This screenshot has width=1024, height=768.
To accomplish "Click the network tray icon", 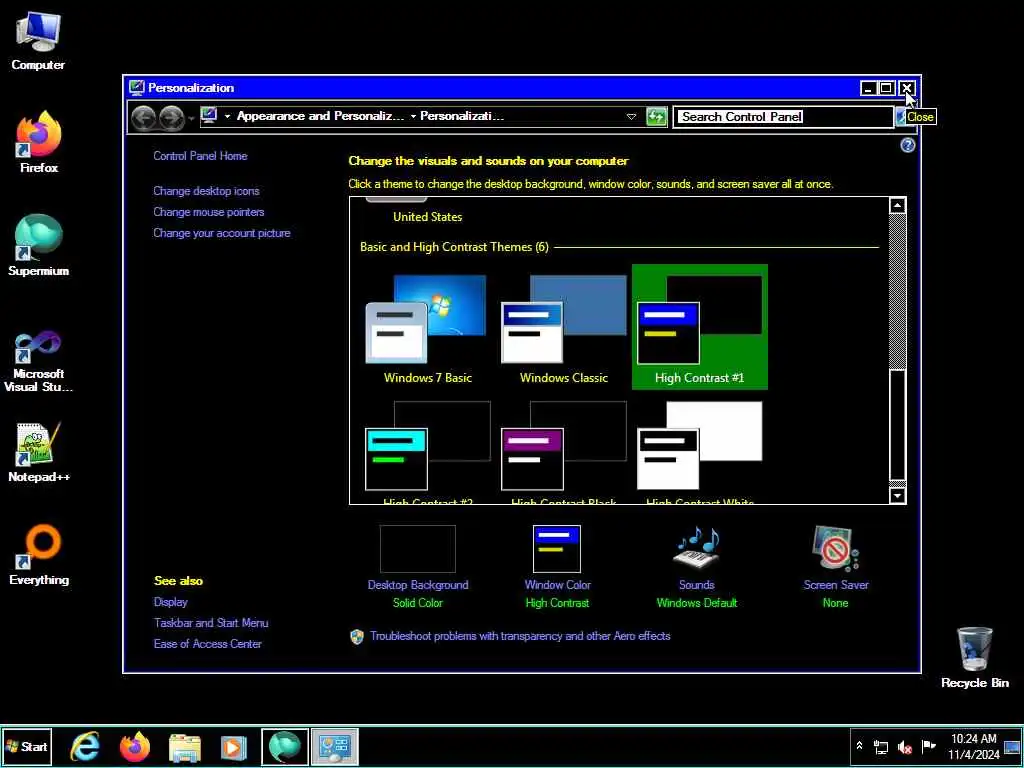I will (x=881, y=747).
